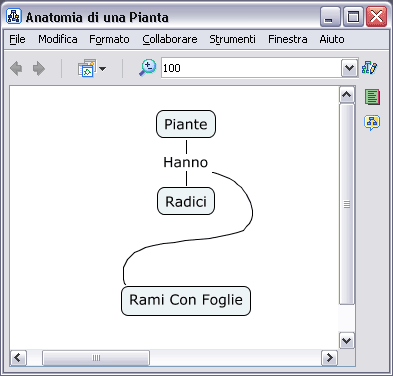Select the Piante concept node
Screen dimensions: 393x376
186,124
